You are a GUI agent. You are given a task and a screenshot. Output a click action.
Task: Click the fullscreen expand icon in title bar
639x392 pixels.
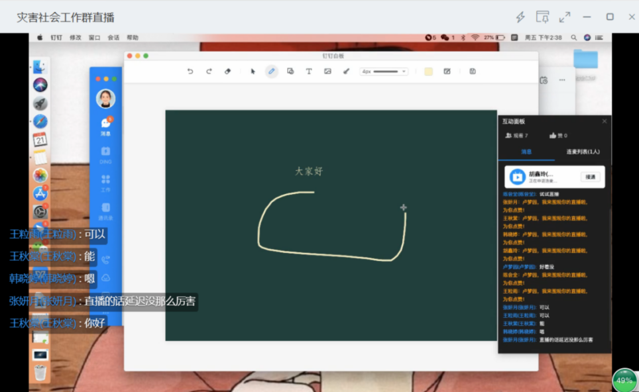(x=564, y=17)
